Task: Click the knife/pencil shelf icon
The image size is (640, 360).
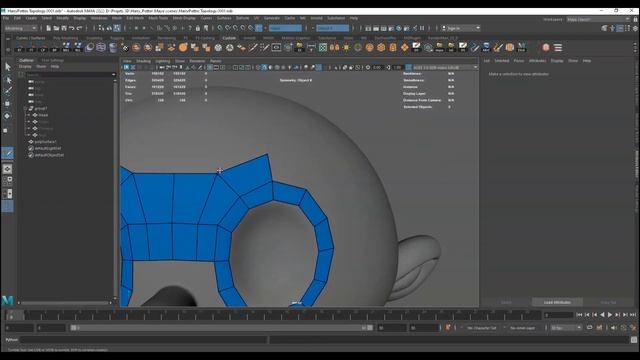Action: 253,48
